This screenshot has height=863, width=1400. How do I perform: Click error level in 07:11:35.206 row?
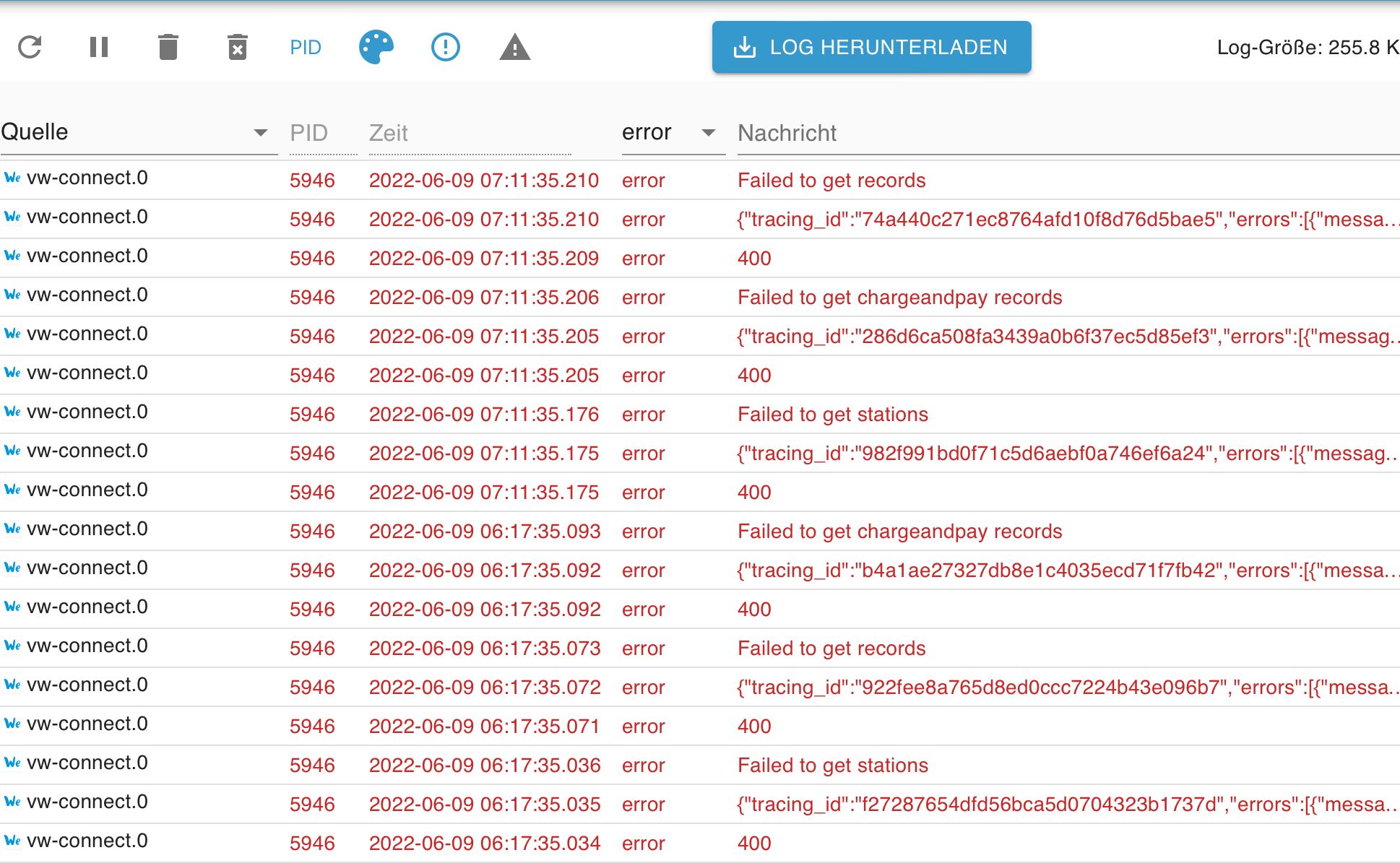coord(643,298)
